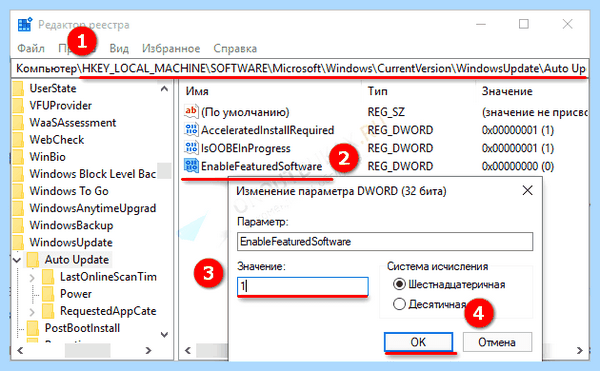Open the Файл menu
Image resolution: width=600 pixels, height=371 pixels.
click(31, 49)
